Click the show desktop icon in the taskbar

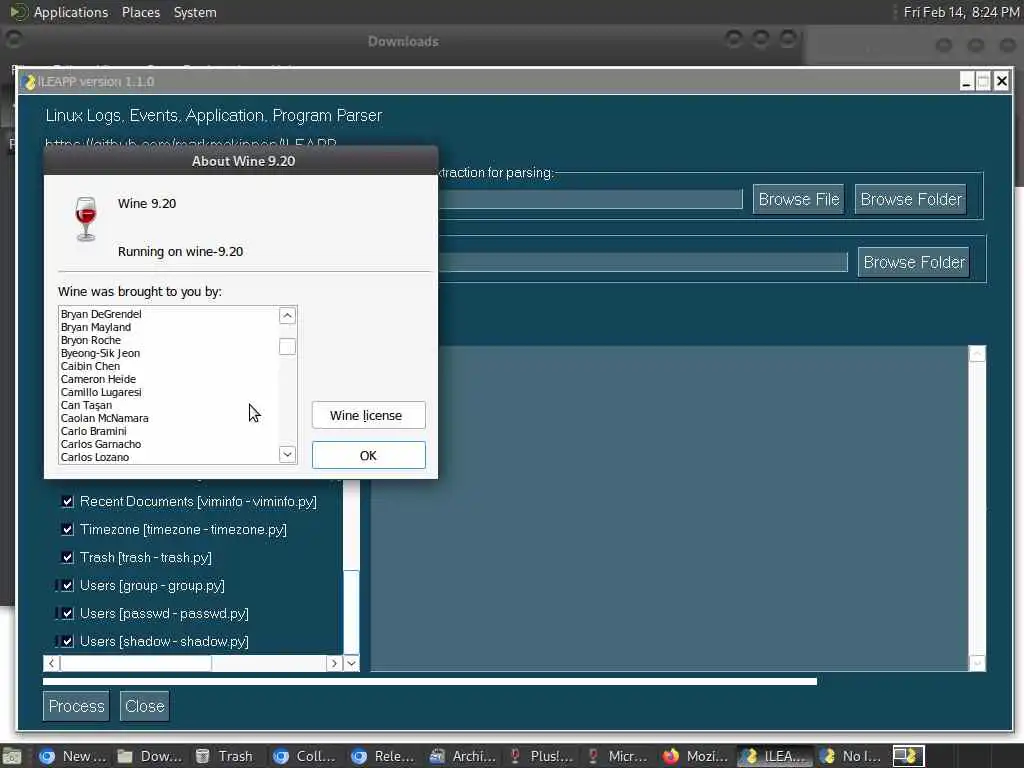(12, 757)
